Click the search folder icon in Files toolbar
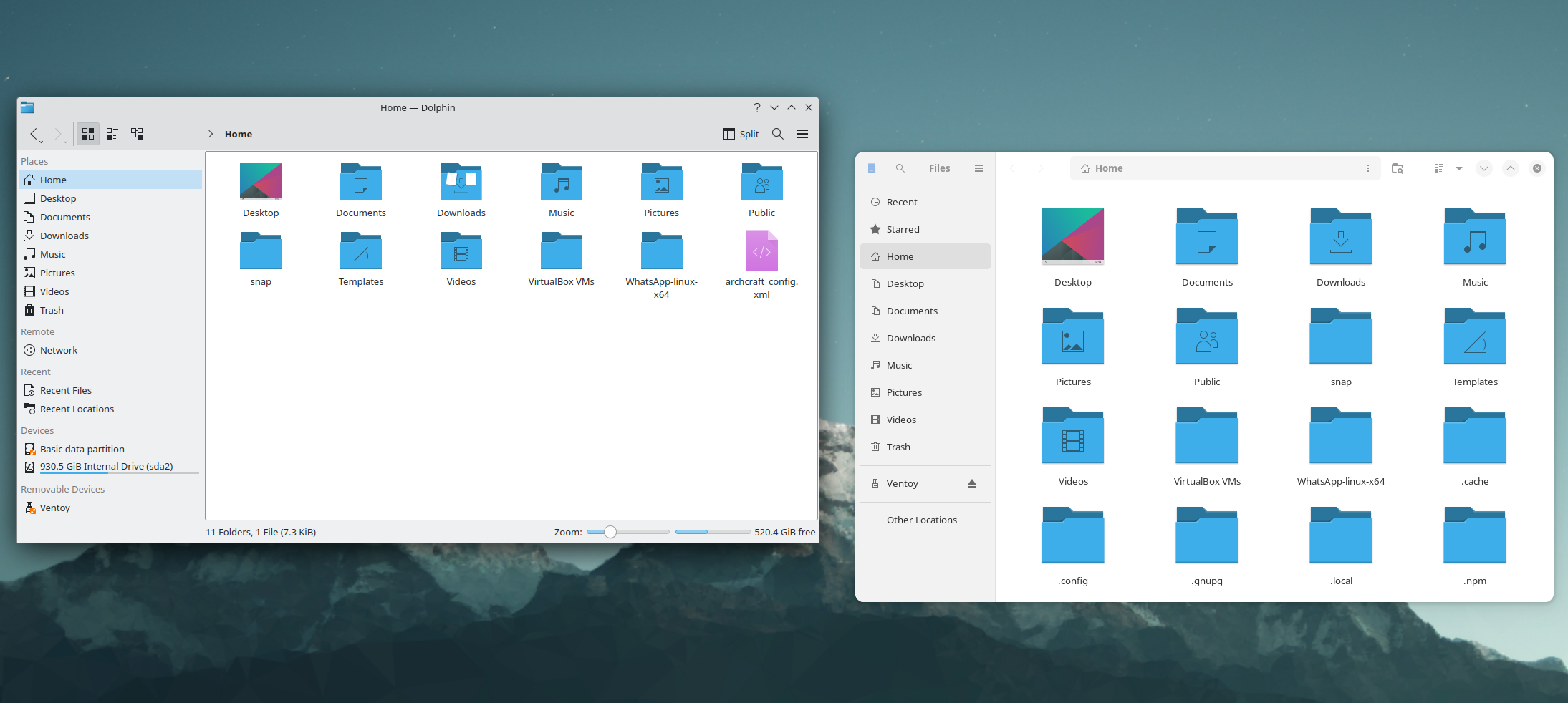1568x703 pixels. 1397,168
